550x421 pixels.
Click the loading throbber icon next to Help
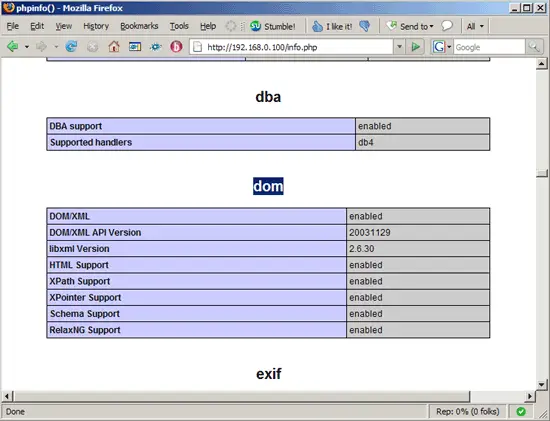pos(230,26)
